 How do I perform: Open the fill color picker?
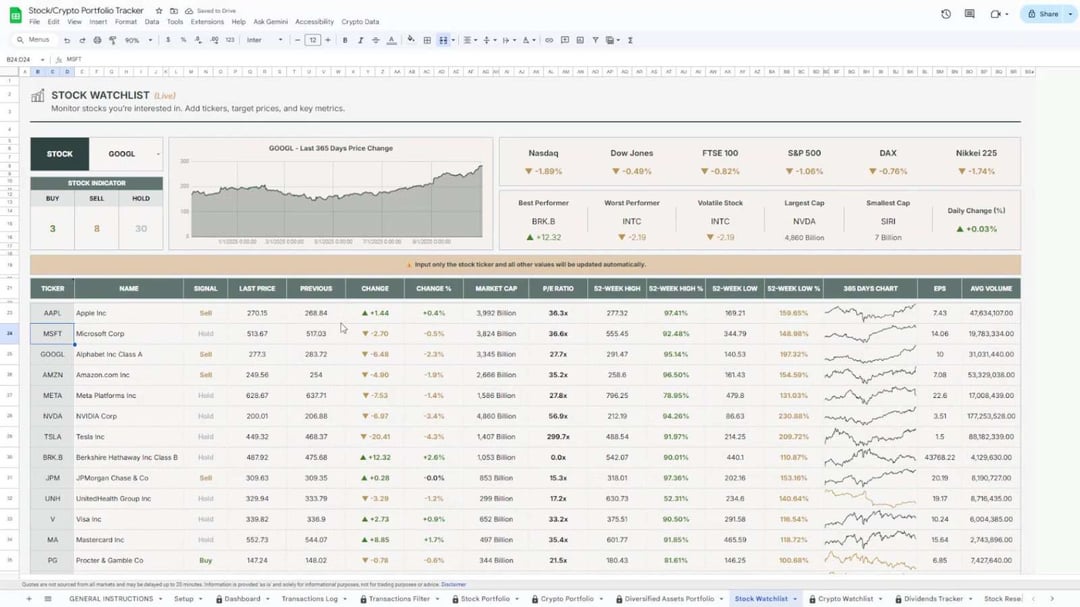pyautogui.click(x=411, y=40)
